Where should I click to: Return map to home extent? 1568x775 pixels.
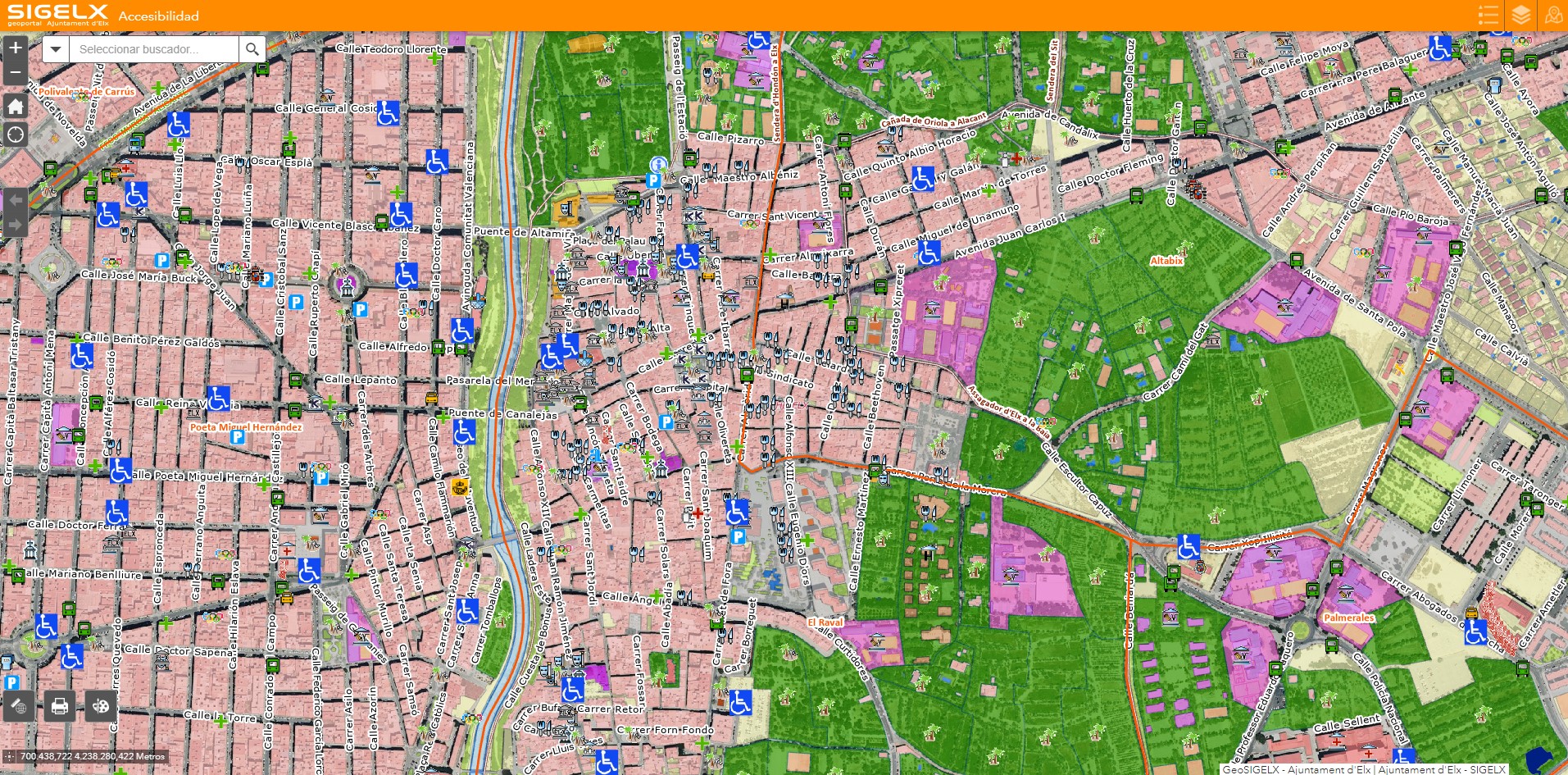(x=16, y=106)
